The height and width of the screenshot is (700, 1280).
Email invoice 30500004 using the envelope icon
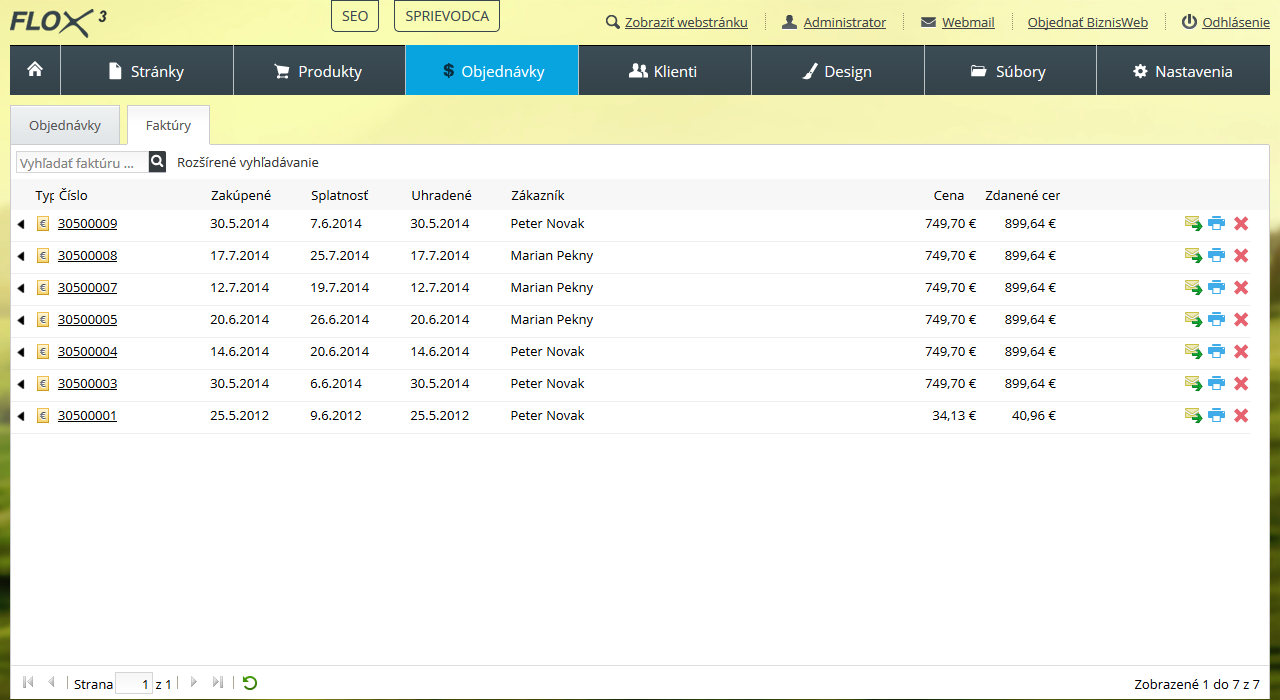click(x=1193, y=352)
